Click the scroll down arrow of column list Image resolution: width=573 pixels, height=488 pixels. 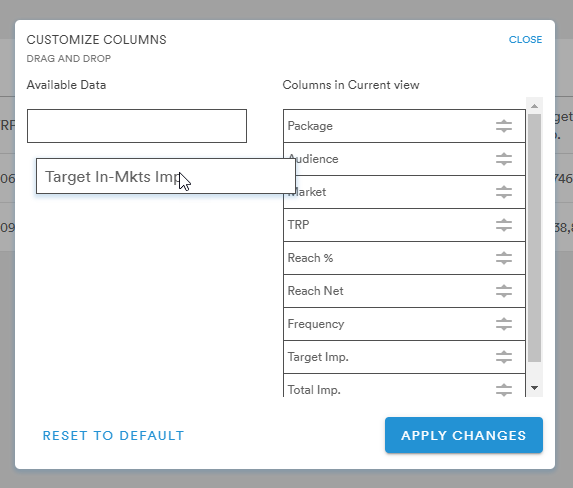tap(534, 388)
